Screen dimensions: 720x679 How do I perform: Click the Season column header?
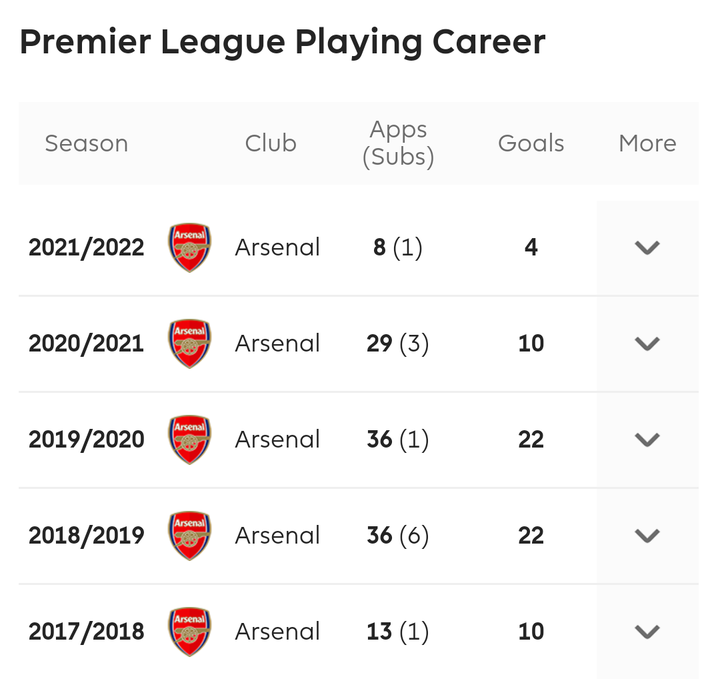click(x=86, y=143)
